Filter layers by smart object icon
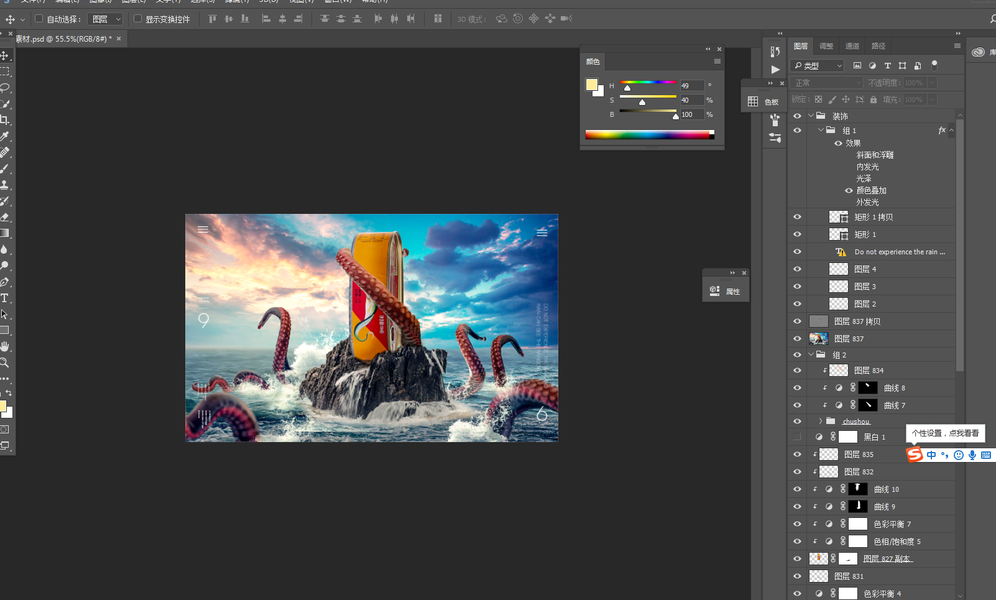 click(918, 65)
